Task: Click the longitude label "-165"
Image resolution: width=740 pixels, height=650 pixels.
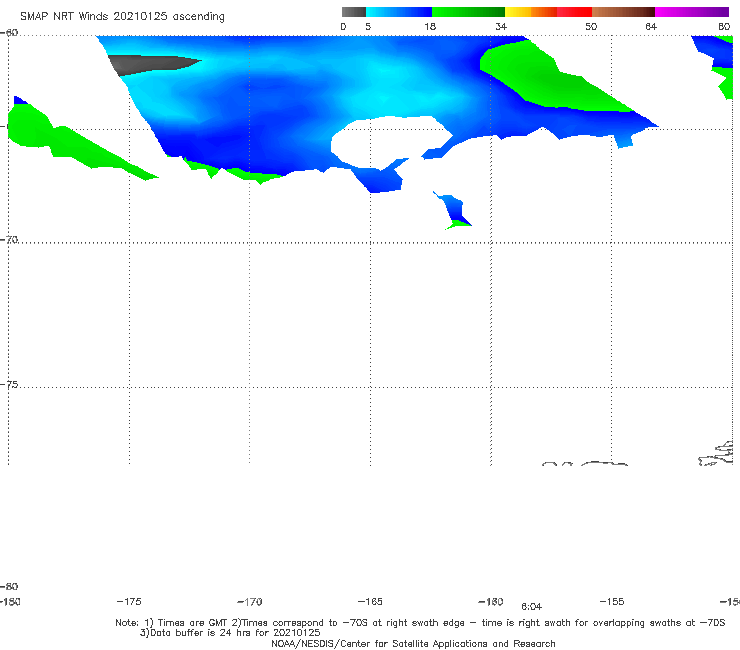Action: point(370,601)
